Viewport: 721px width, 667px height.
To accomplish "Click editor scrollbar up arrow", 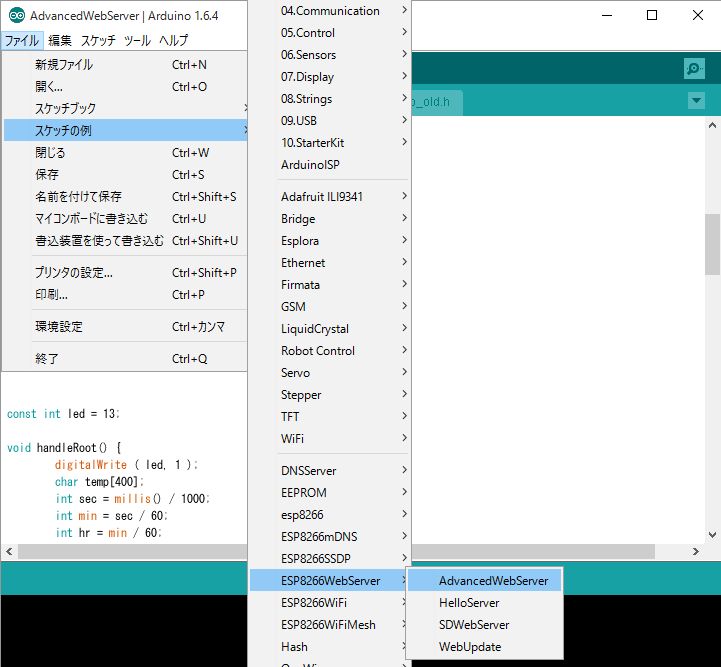I will 712,125.
